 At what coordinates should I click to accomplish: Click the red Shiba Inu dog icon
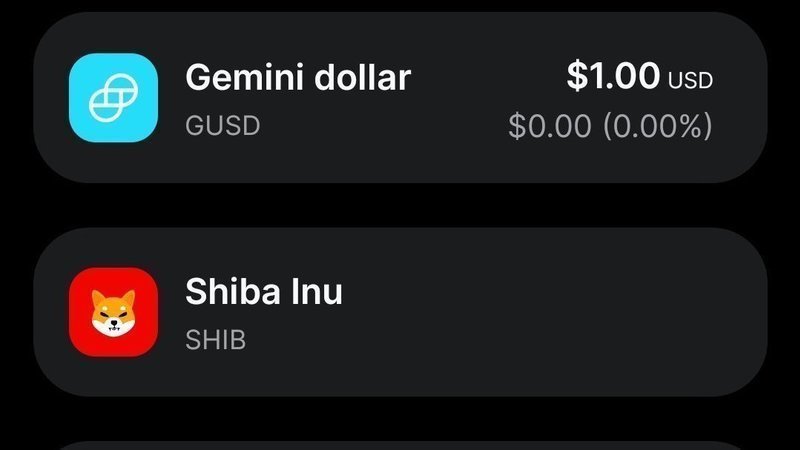click(x=113, y=312)
